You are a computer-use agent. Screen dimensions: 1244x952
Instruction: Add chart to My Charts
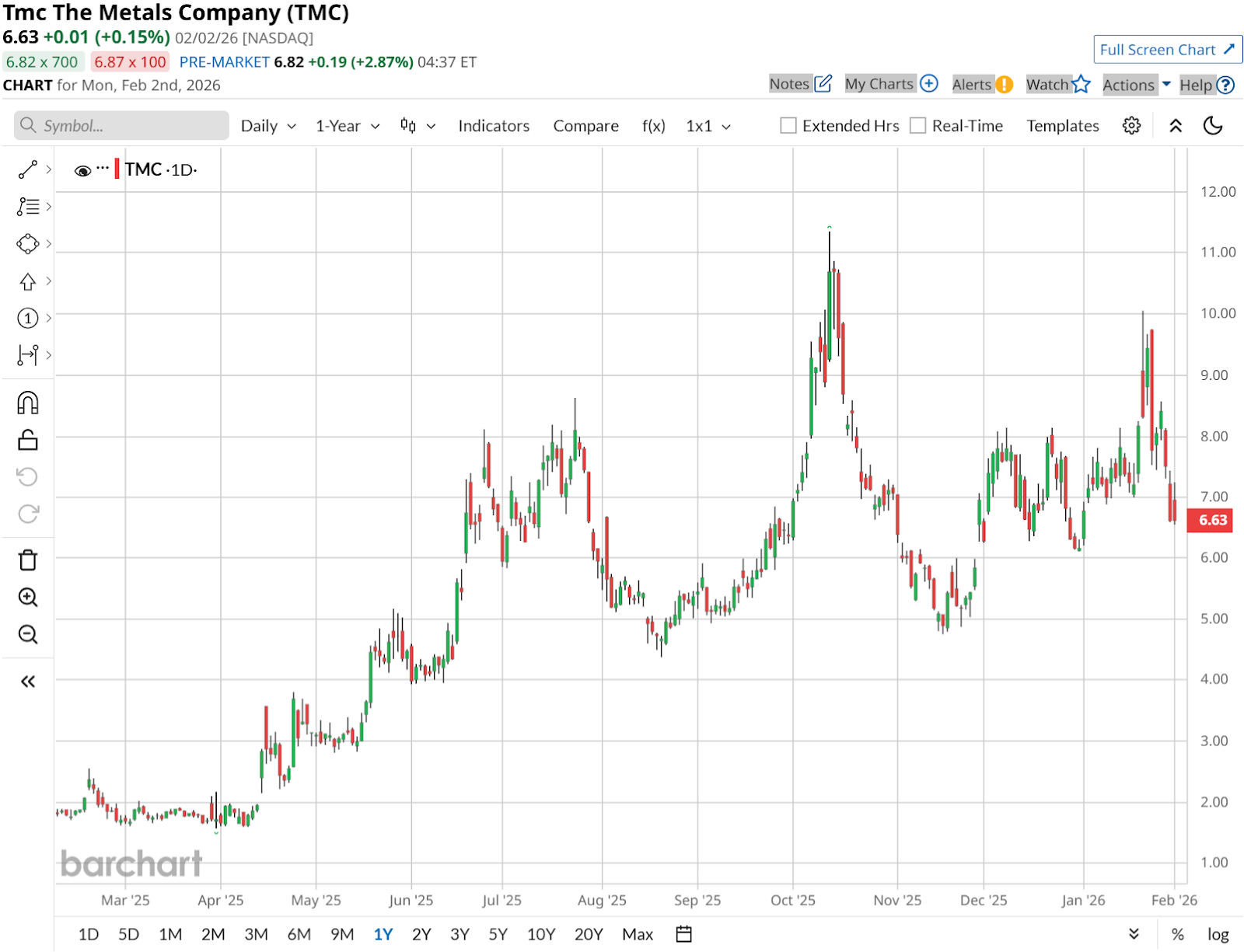click(891, 84)
